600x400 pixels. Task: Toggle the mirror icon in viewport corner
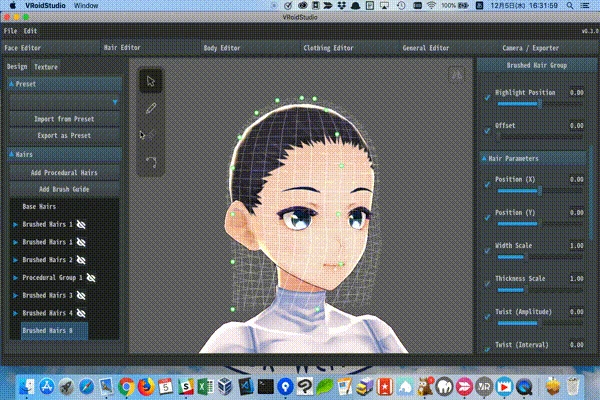click(x=457, y=75)
